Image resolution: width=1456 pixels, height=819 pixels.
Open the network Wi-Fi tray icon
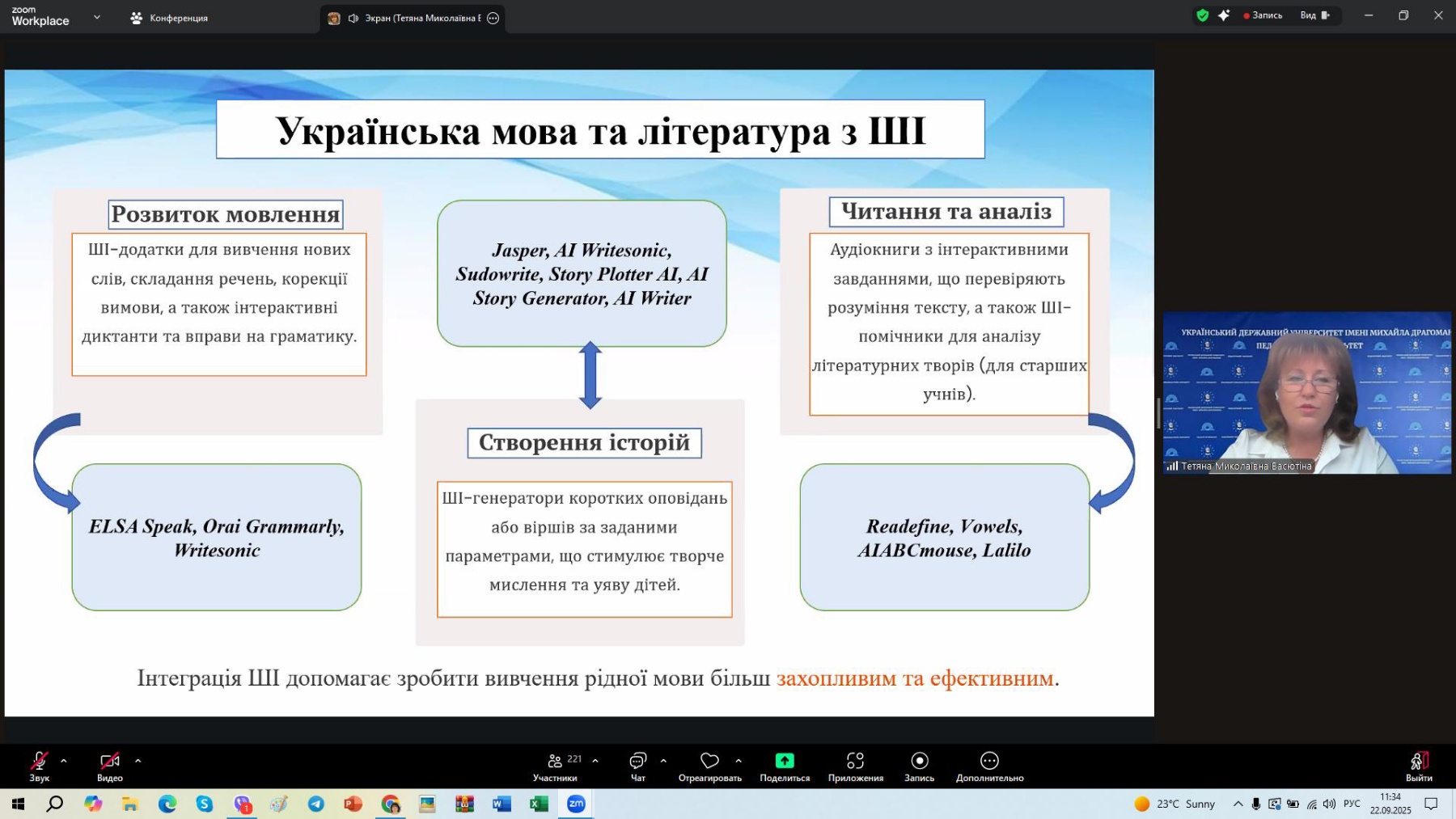[1312, 804]
